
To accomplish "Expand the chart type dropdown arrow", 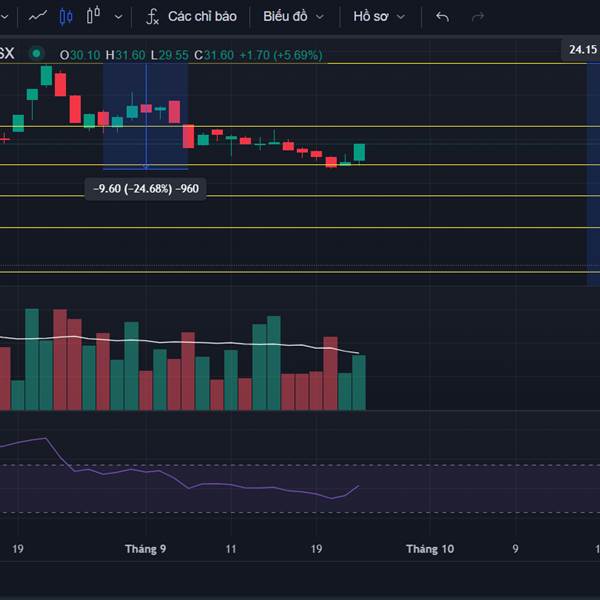I will [x=120, y=17].
